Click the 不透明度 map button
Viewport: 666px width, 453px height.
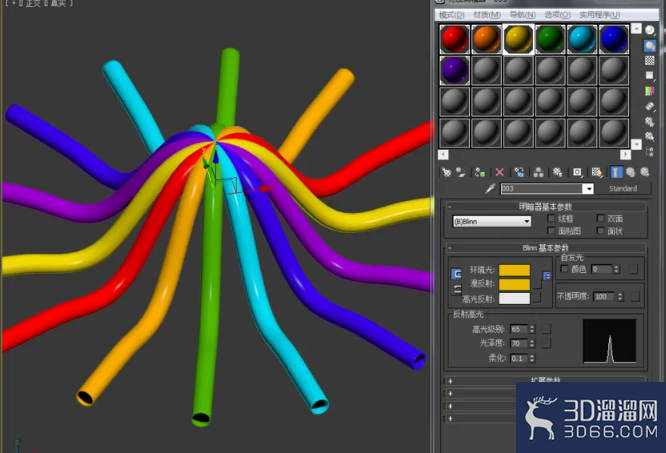pos(635,296)
